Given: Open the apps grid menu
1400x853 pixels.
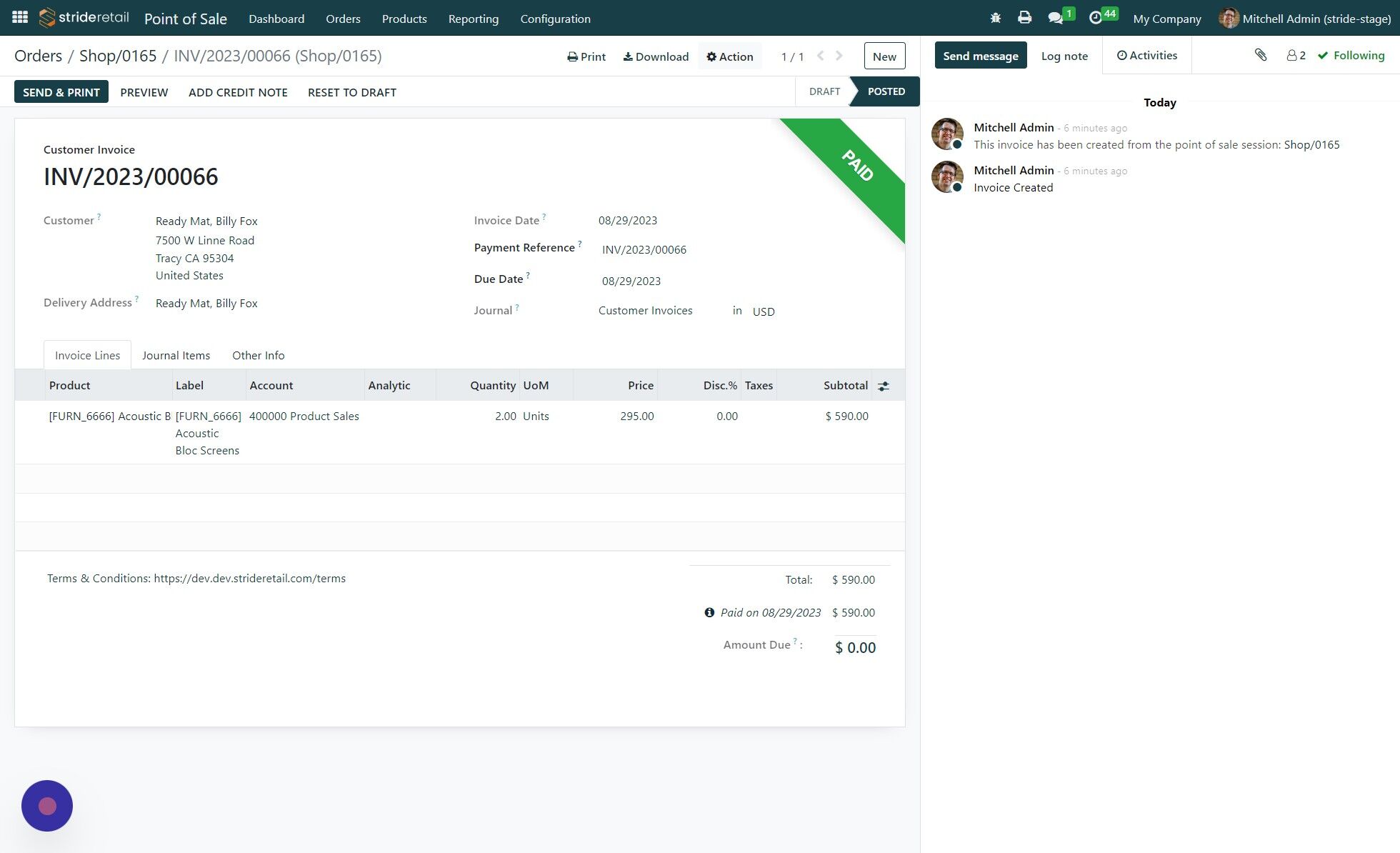Looking at the screenshot, I should point(19,17).
